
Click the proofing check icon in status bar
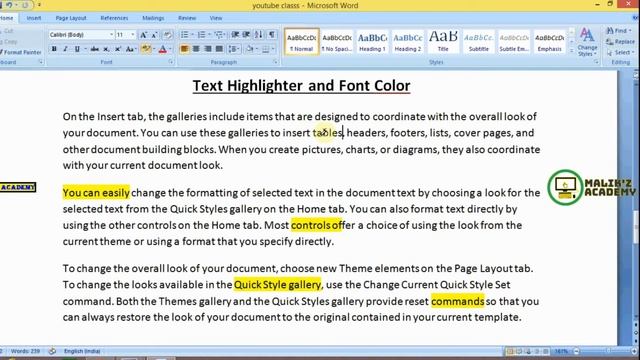(x=52, y=351)
